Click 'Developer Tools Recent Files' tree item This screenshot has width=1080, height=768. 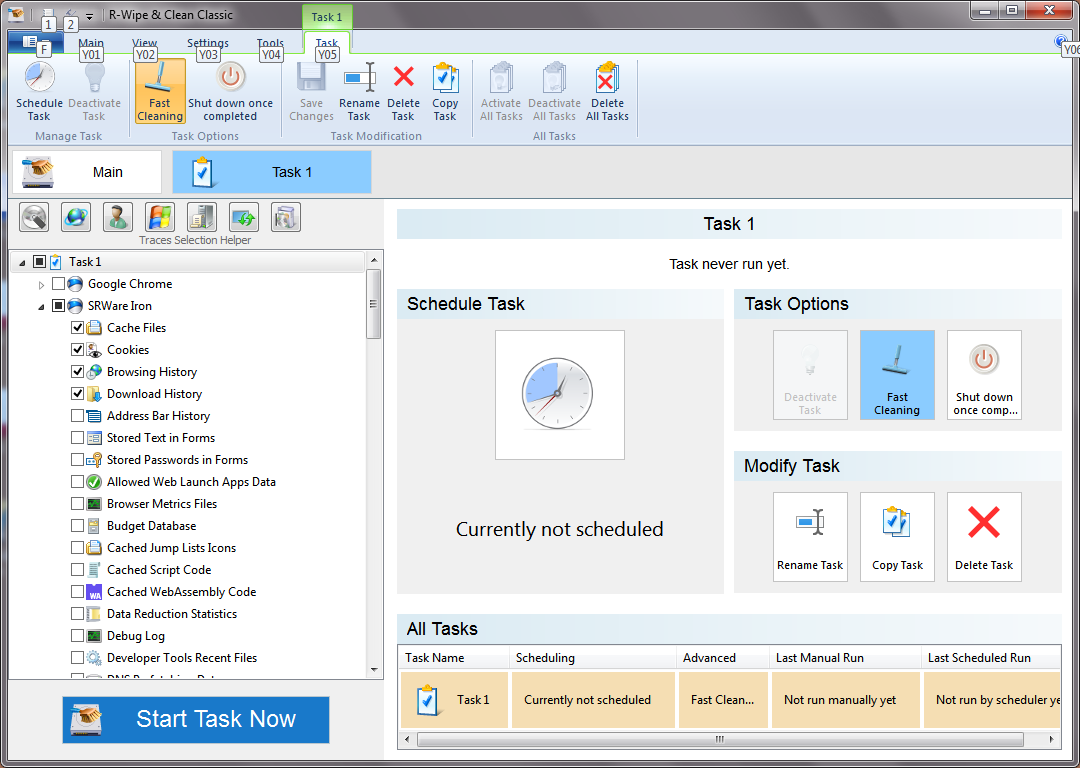click(x=182, y=658)
